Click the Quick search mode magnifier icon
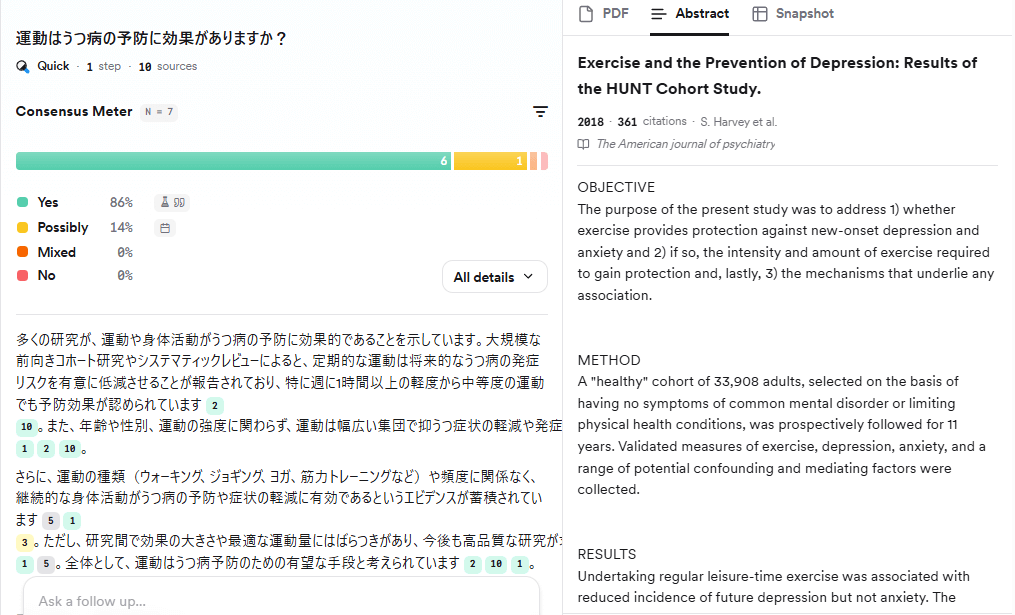Screen dimensions: 1015x615 23,67
